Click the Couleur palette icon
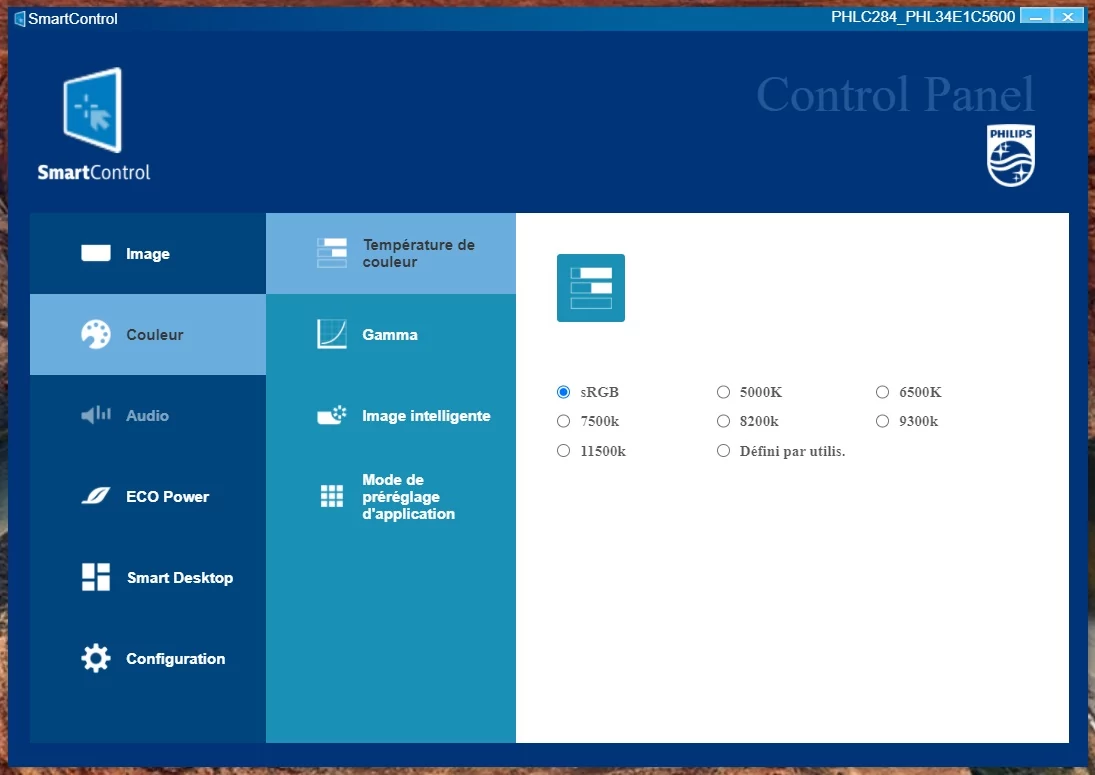This screenshot has height=775, width=1095. pos(96,334)
